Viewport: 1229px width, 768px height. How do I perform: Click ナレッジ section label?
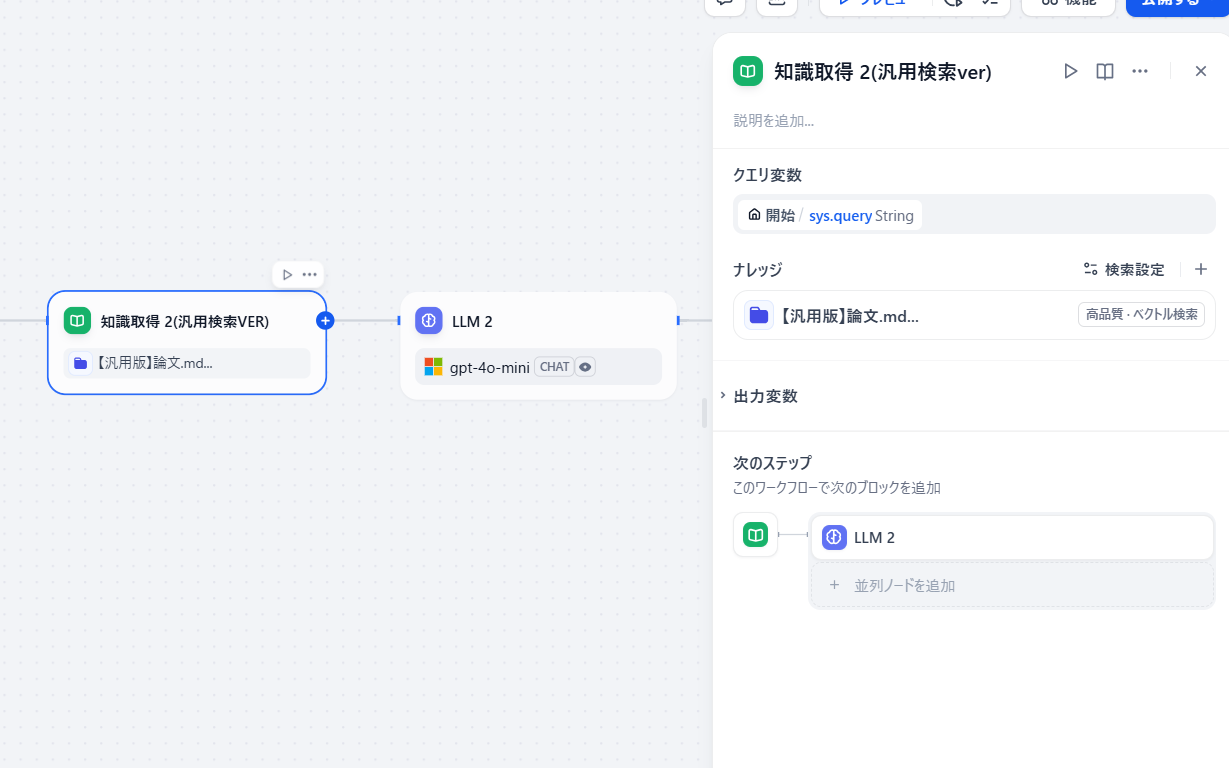pos(758,270)
